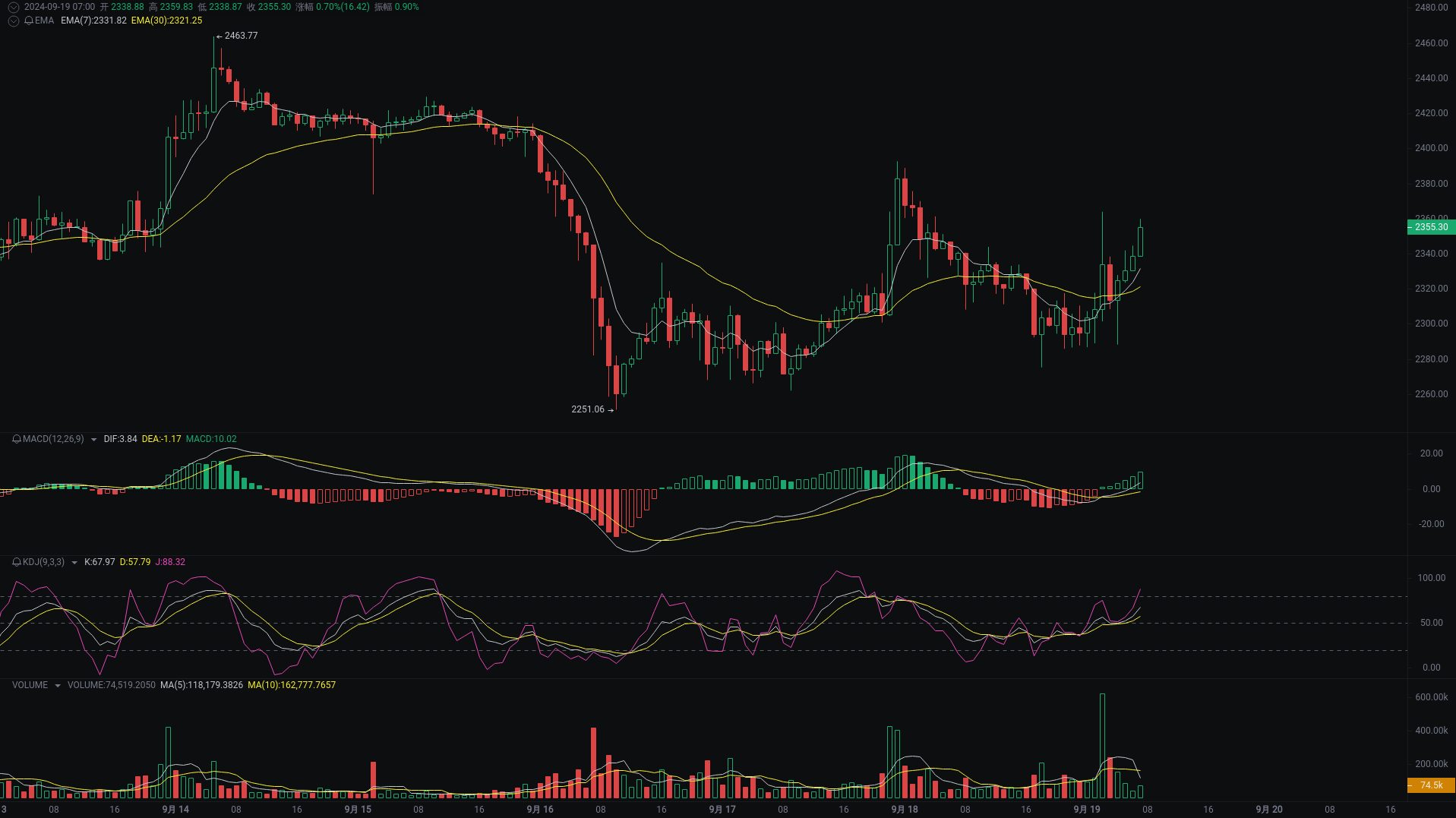Expand the MACD(12,26,9) settings dropdown
This screenshot has width=1456, height=818.
[x=93, y=439]
